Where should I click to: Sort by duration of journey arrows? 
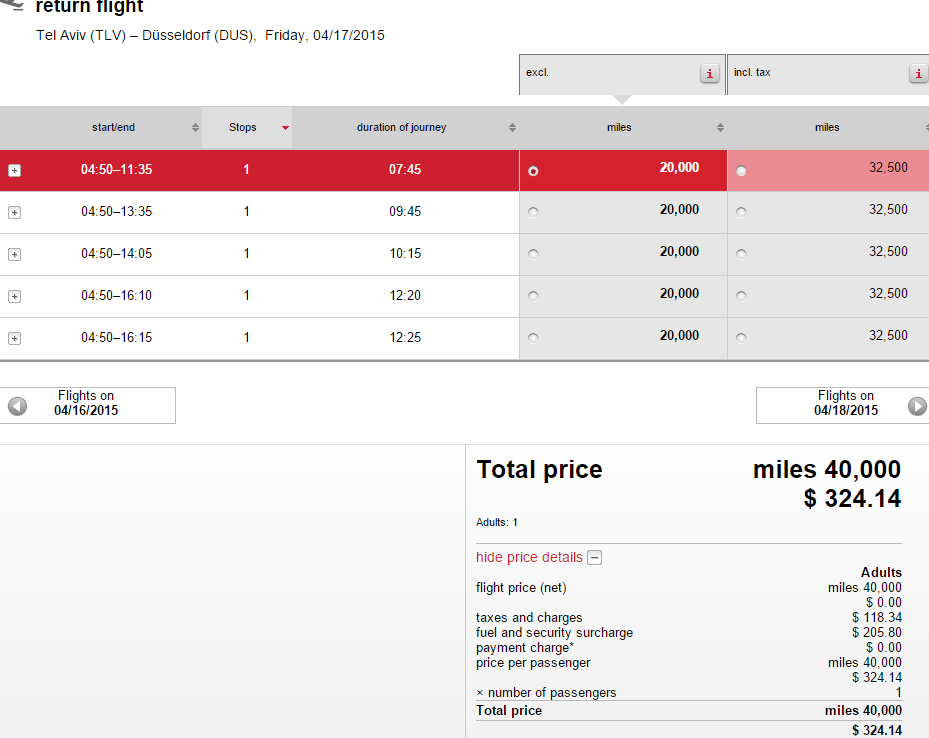click(512, 127)
